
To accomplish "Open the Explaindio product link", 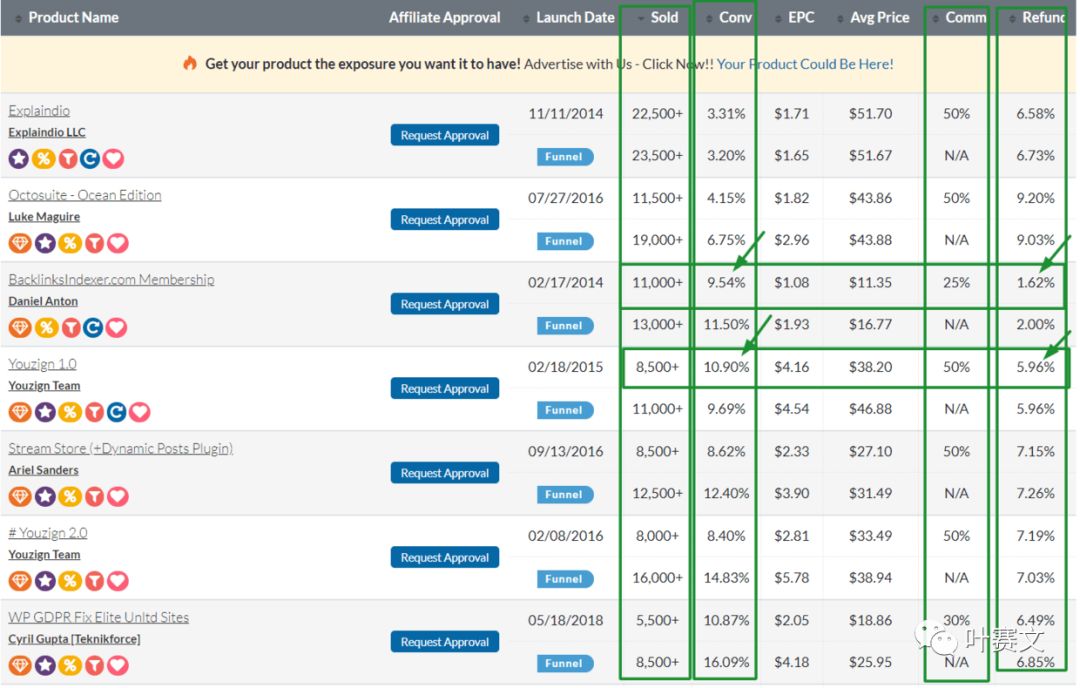I will pyautogui.click(x=39, y=111).
